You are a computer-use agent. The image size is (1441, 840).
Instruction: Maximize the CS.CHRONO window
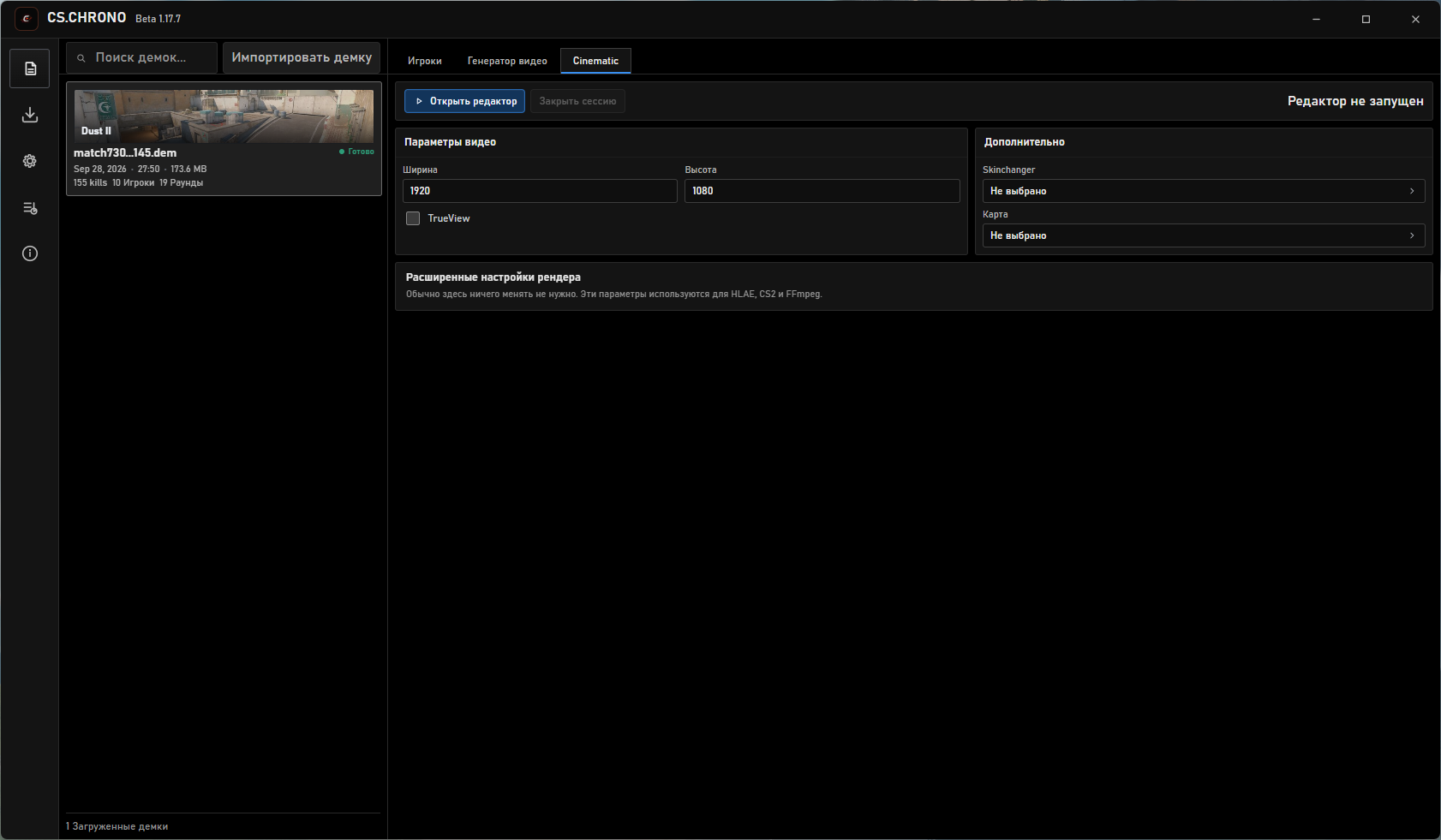click(x=1366, y=19)
